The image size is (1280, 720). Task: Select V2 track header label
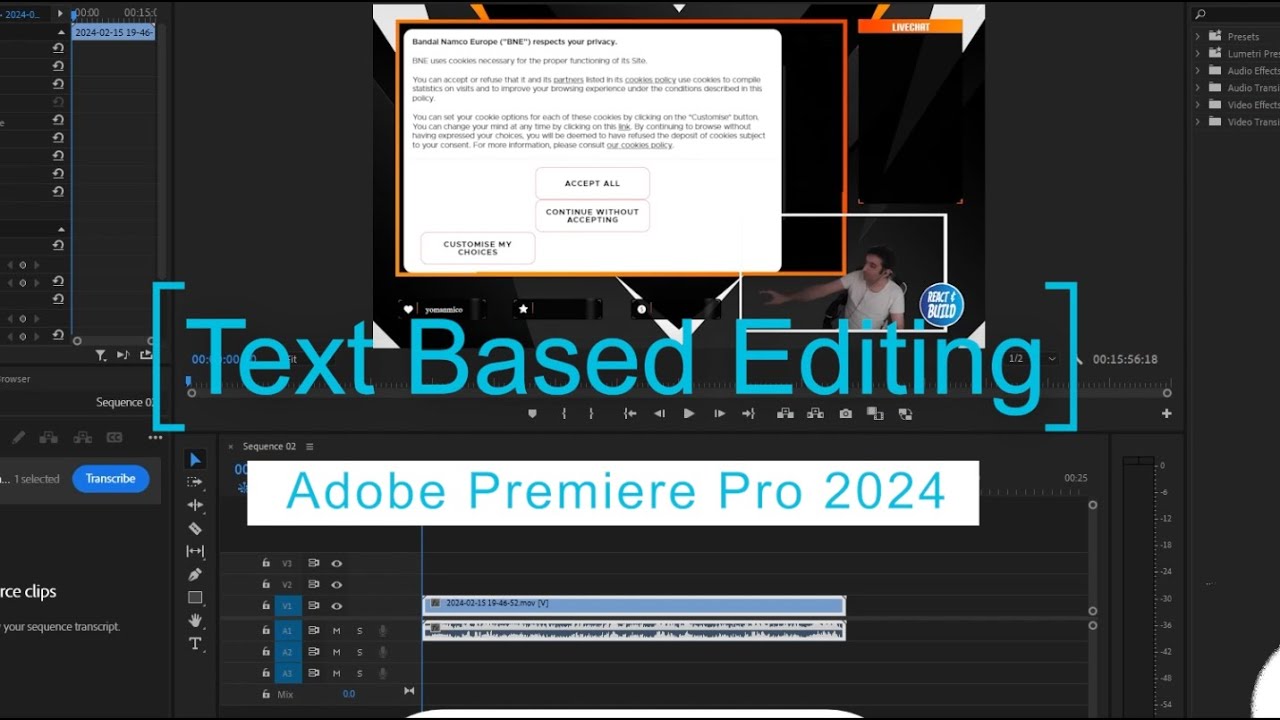coord(287,584)
